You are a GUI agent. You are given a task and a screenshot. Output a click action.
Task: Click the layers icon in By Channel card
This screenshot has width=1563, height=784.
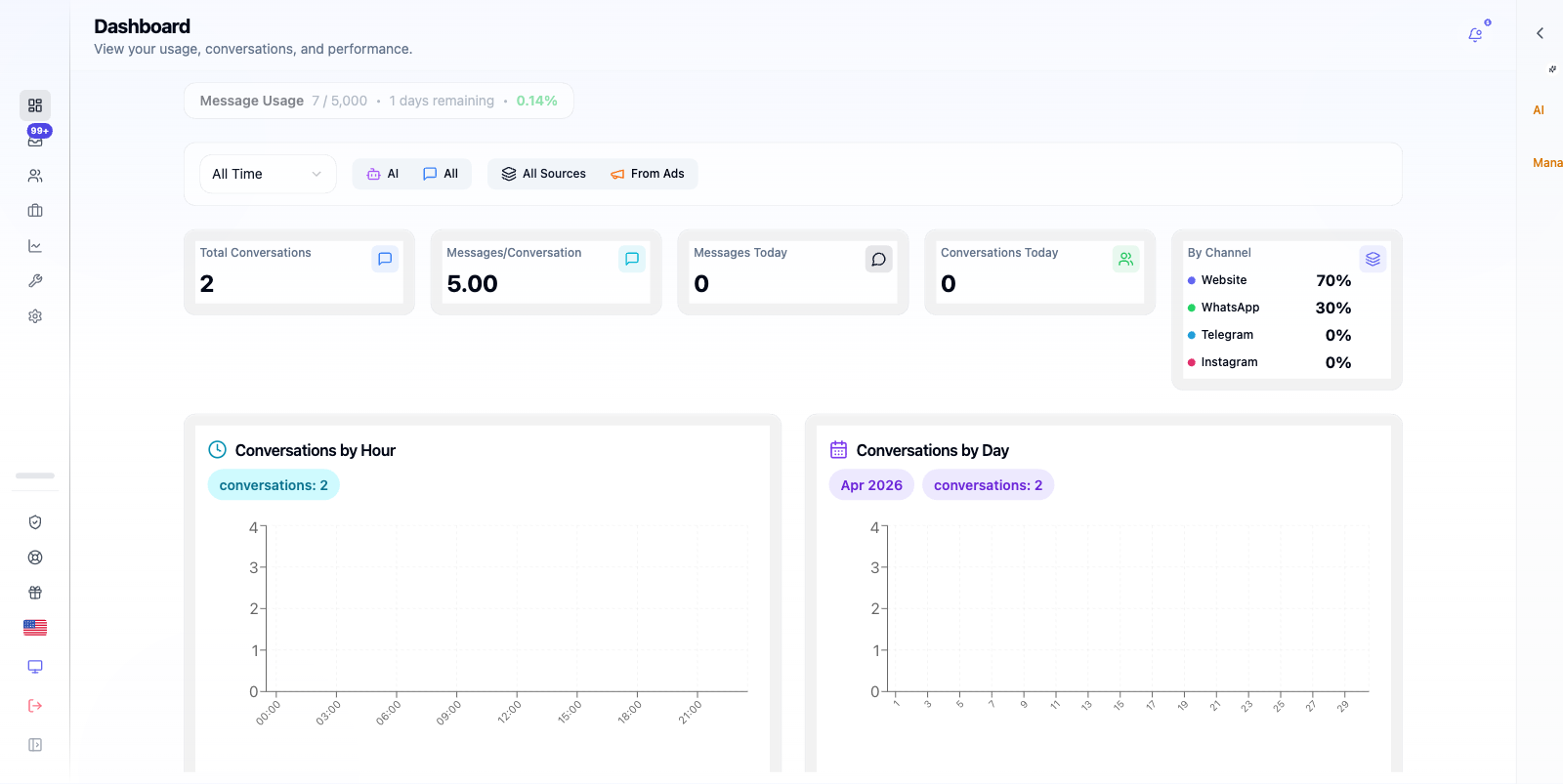pos(1373,259)
